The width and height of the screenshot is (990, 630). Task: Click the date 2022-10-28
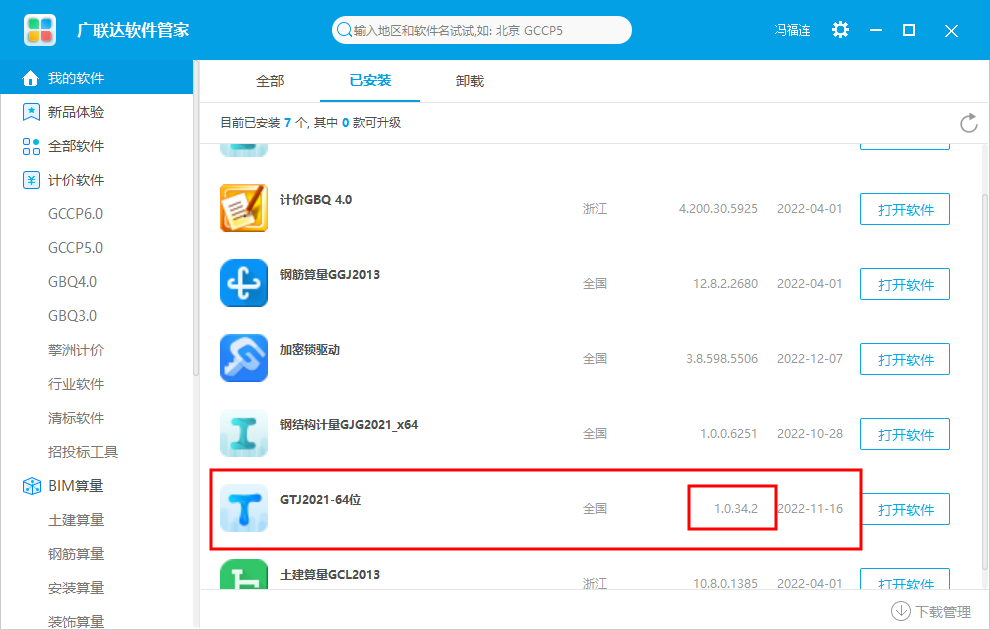click(809, 434)
